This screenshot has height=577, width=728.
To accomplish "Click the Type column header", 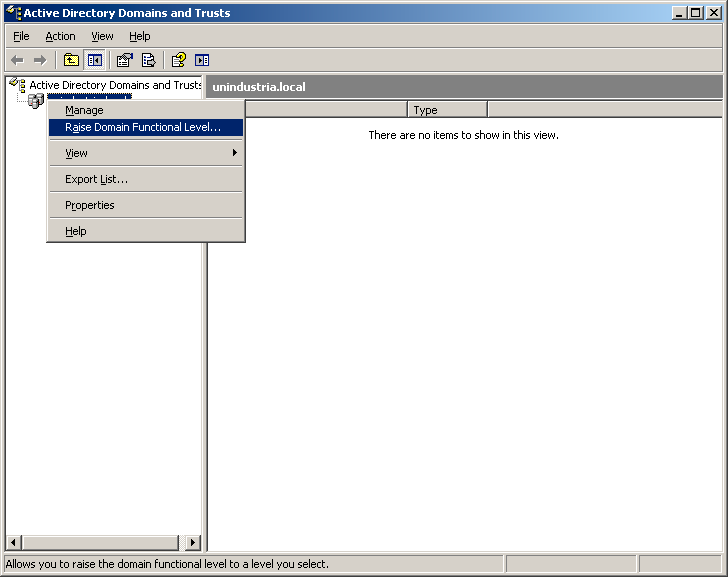I will 448,110.
